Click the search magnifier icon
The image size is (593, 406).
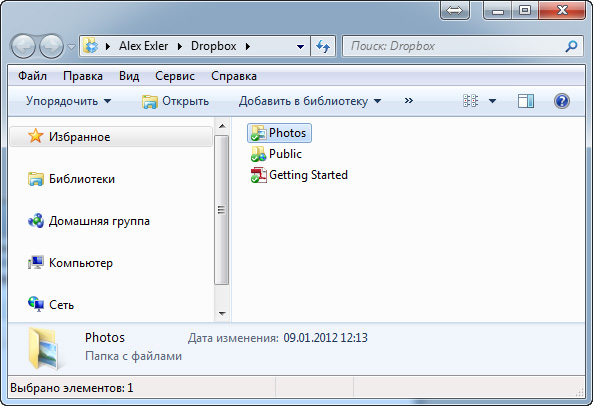[571, 46]
